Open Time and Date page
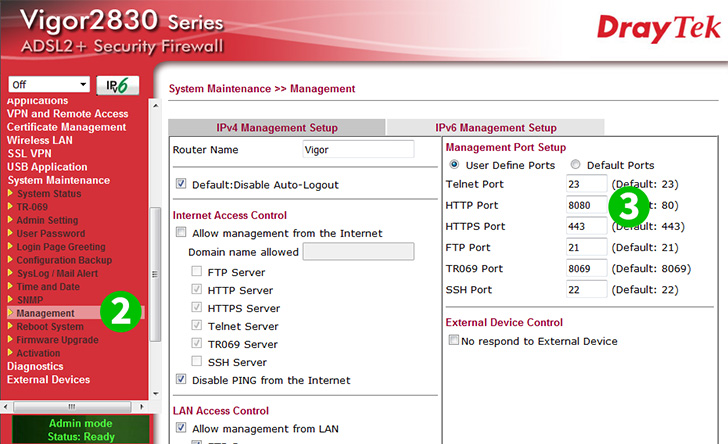The height and width of the screenshot is (444, 728). pos(48,287)
